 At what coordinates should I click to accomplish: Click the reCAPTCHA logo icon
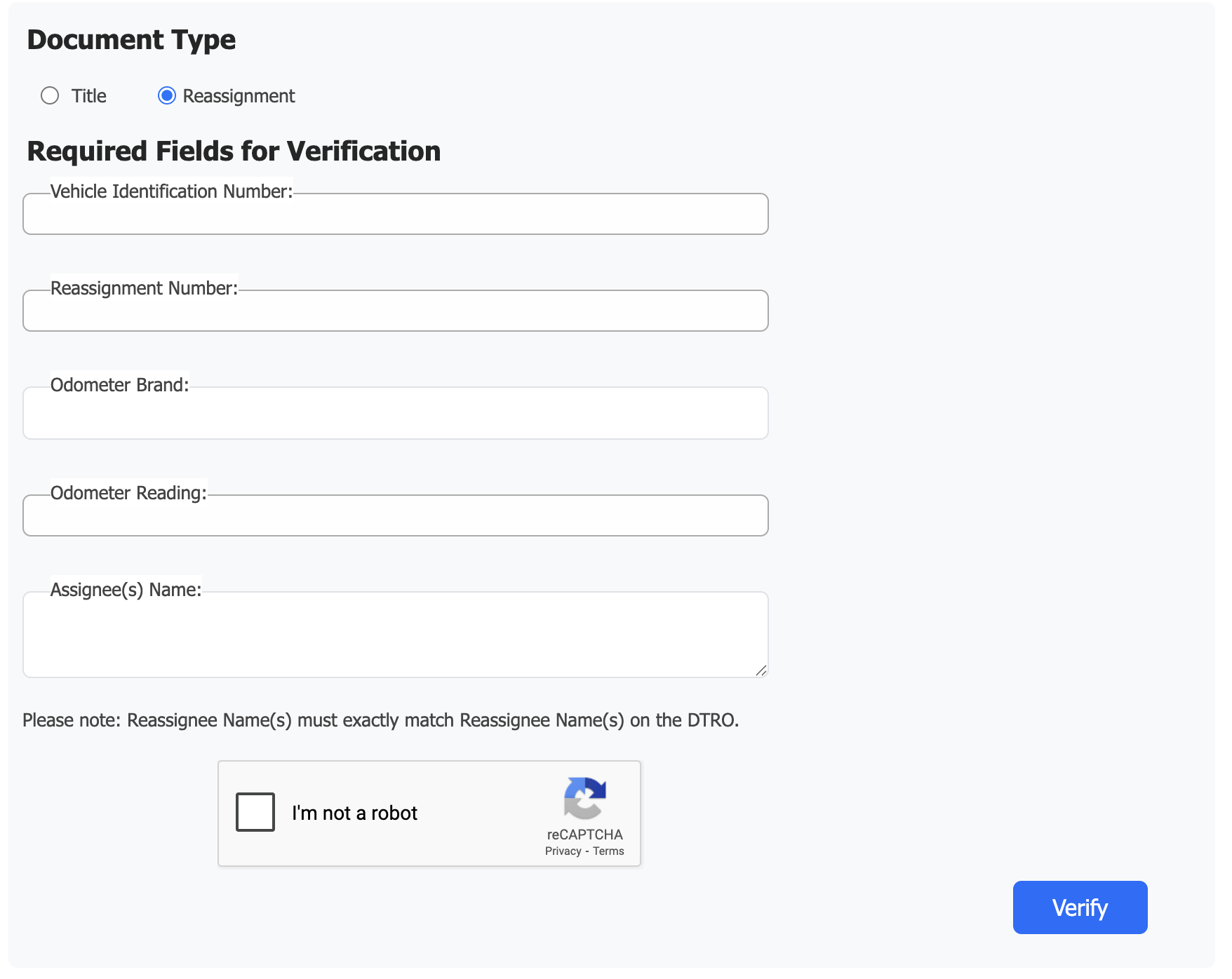(584, 798)
